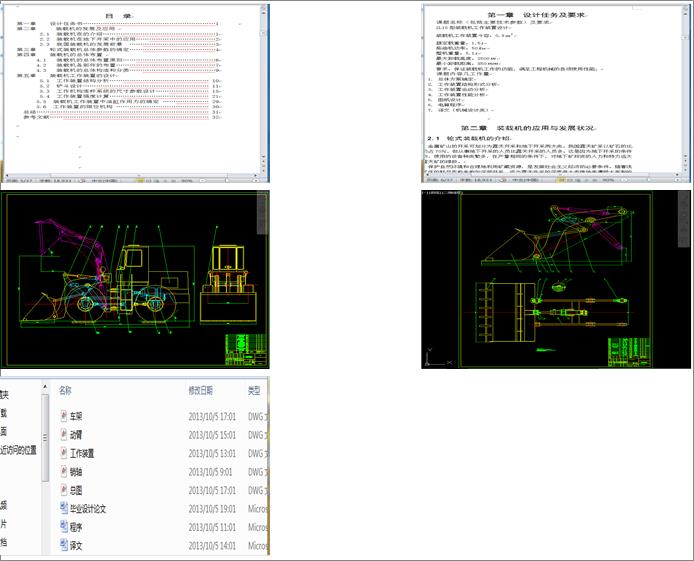
Task: Click the '2013/10/5 13:01' date of 工作装置
Action: click(x=212, y=453)
